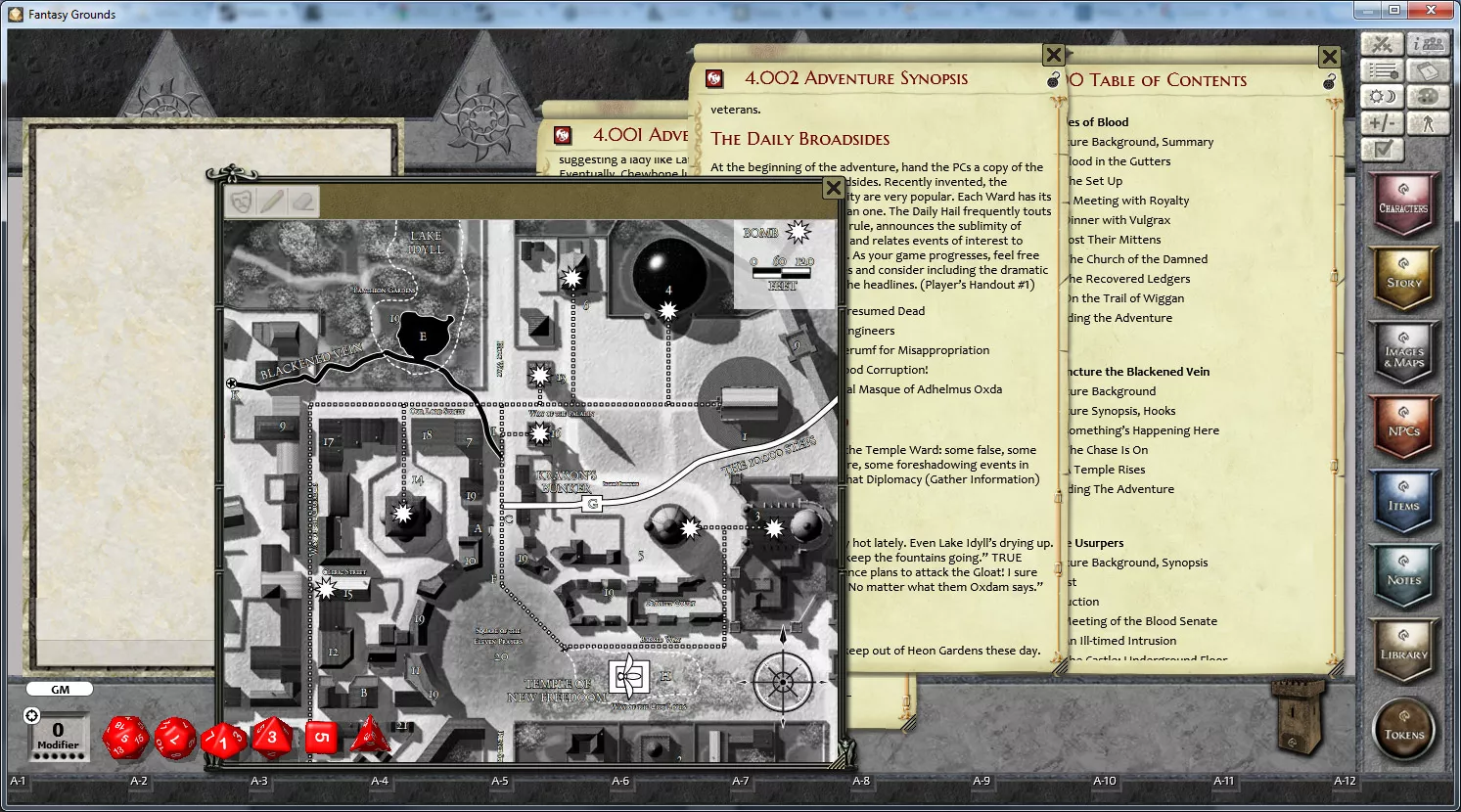Image resolution: width=1461 pixels, height=812 pixels.
Task: Click the bomb marker at building 4
Action: (668, 311)
